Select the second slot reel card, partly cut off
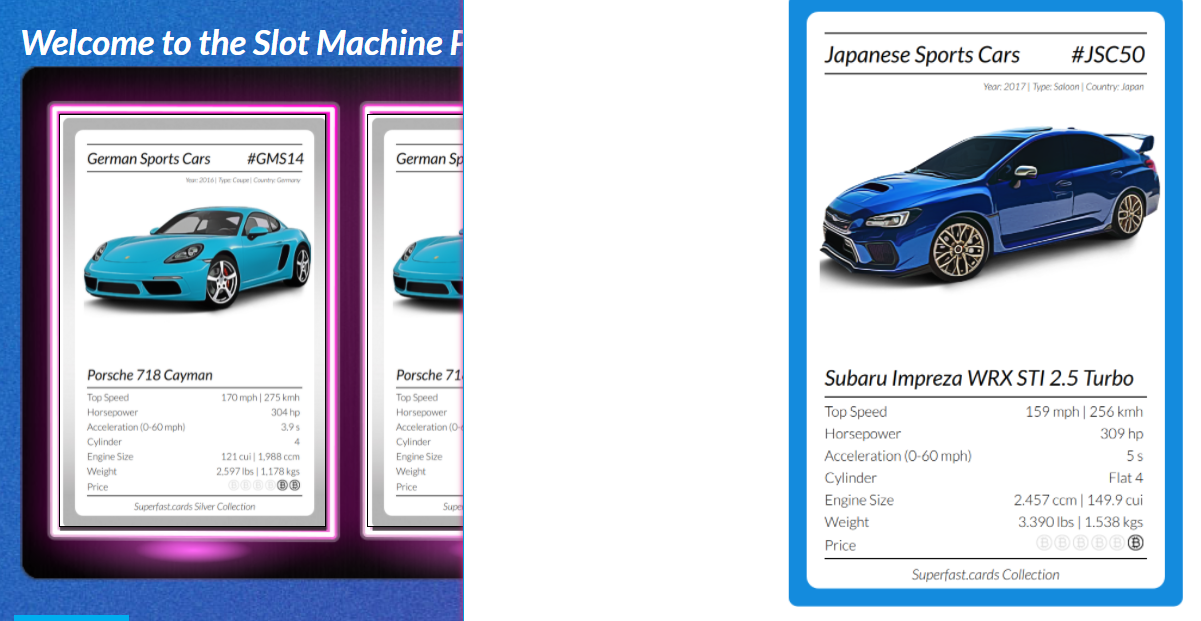Image resolution: width=1201 pixels, height=621 pixels. [x=414, y=321]
